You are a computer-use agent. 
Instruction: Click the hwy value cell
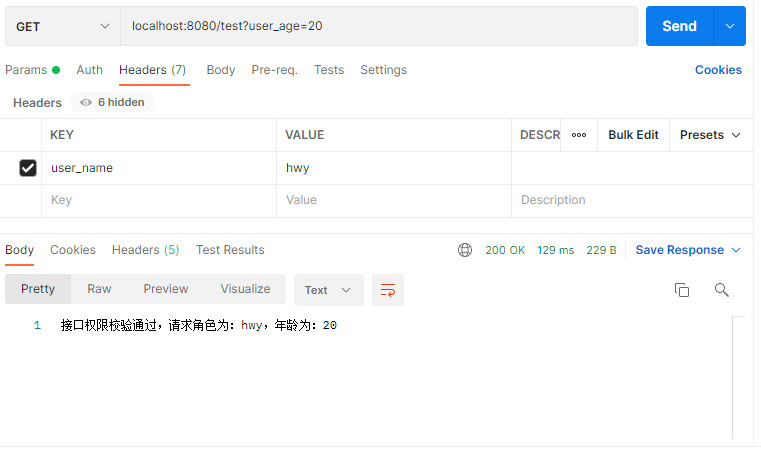(x=394, y=168)
